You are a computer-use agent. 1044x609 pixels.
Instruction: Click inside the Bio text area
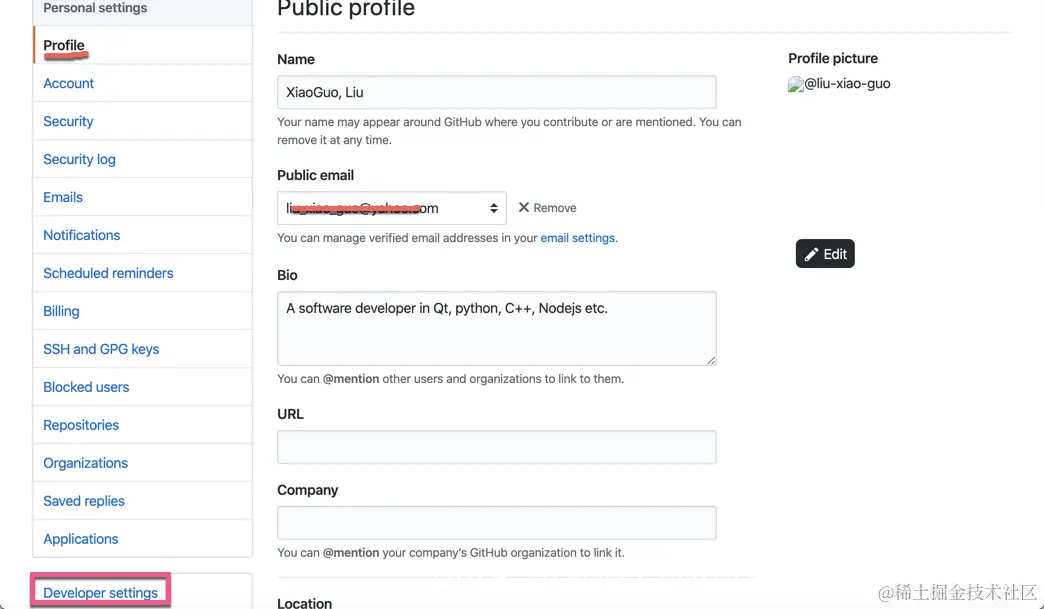click(496, 328)
